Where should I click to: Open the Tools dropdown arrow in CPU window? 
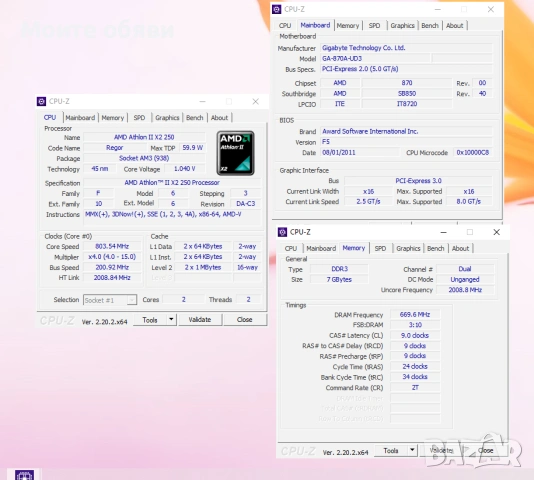(x=171, y=320)
